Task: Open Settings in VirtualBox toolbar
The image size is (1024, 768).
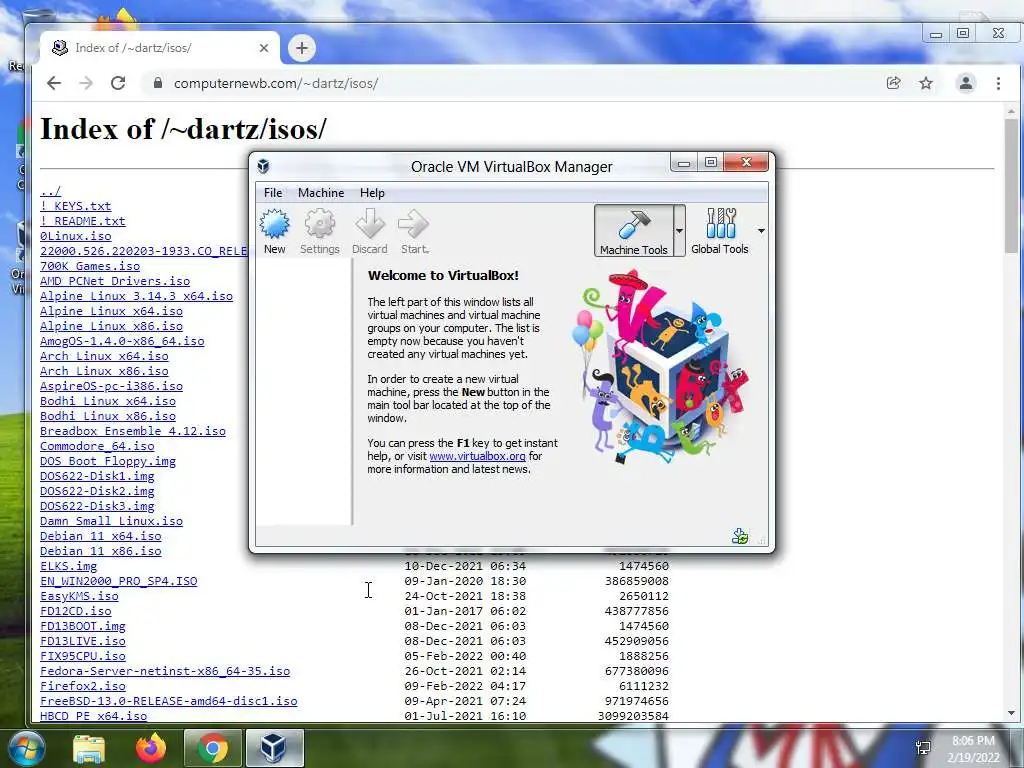Action: 319,231
